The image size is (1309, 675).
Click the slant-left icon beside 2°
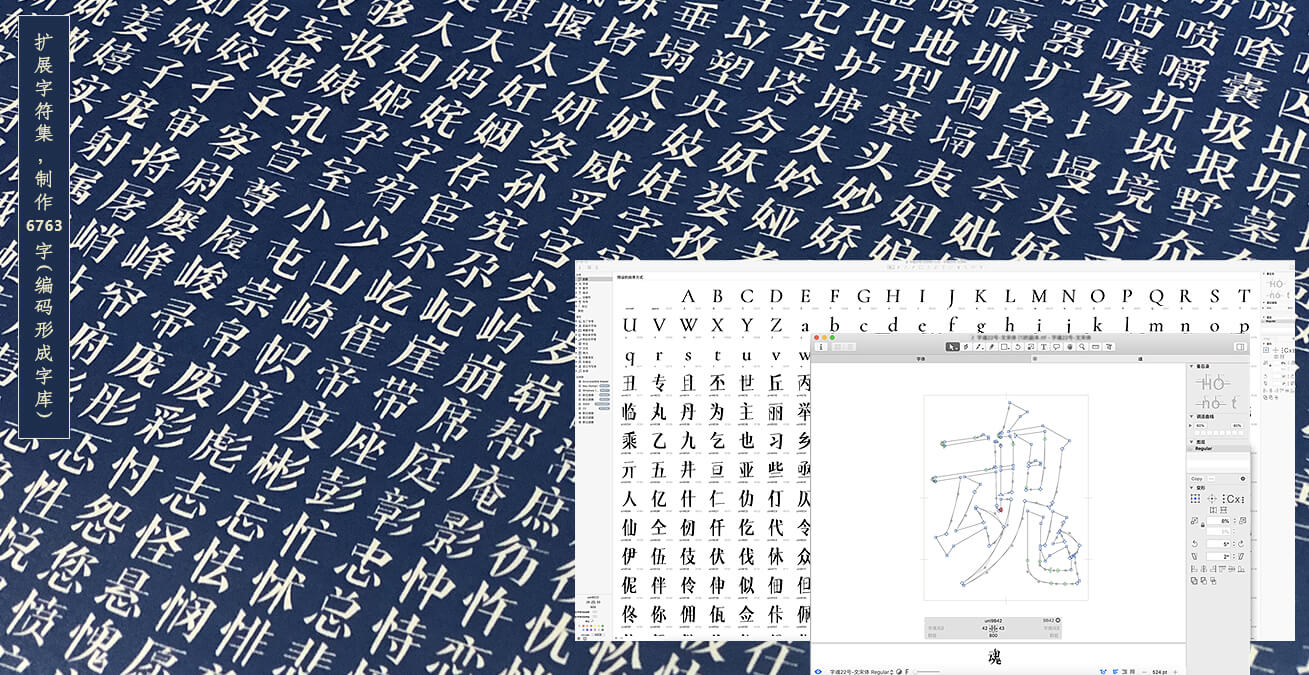click(1194, 556)
